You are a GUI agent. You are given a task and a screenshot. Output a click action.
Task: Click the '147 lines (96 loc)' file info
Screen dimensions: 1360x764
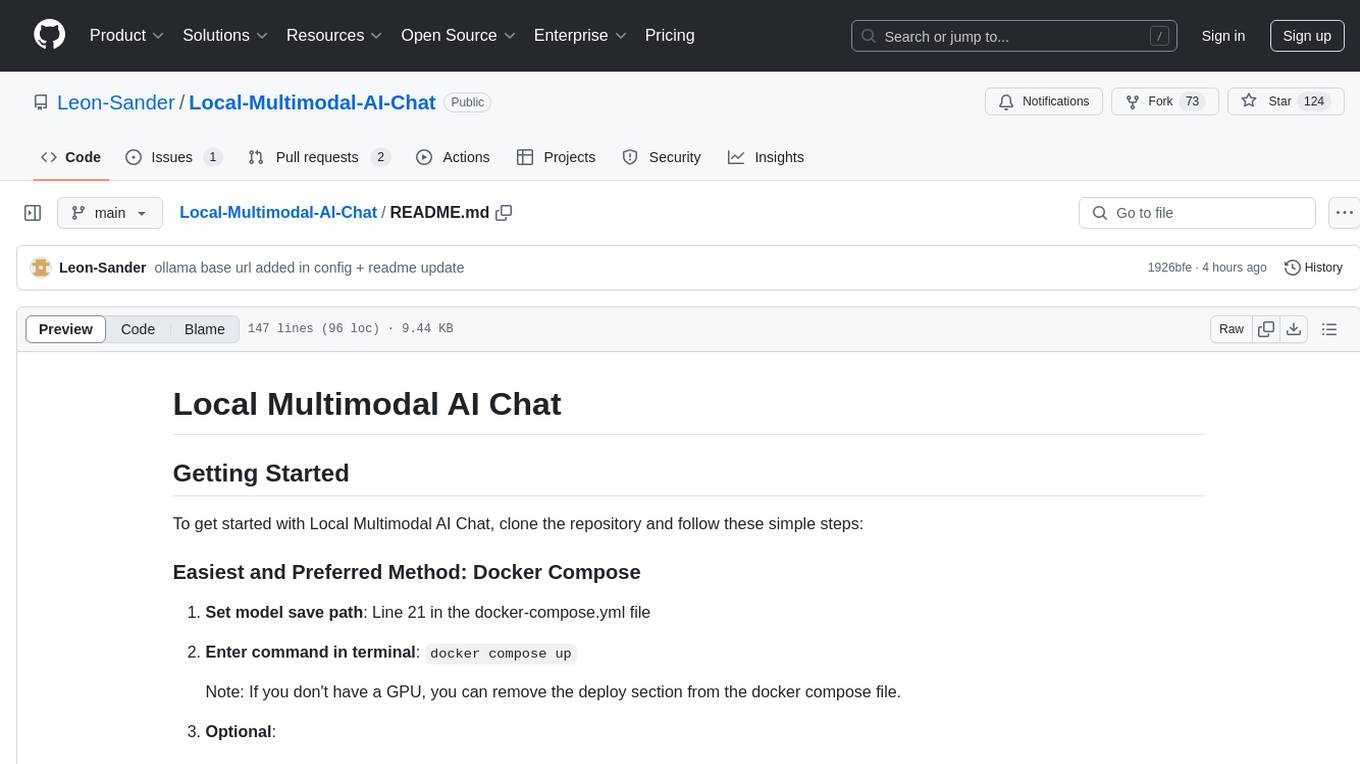(x=313, y=329)
